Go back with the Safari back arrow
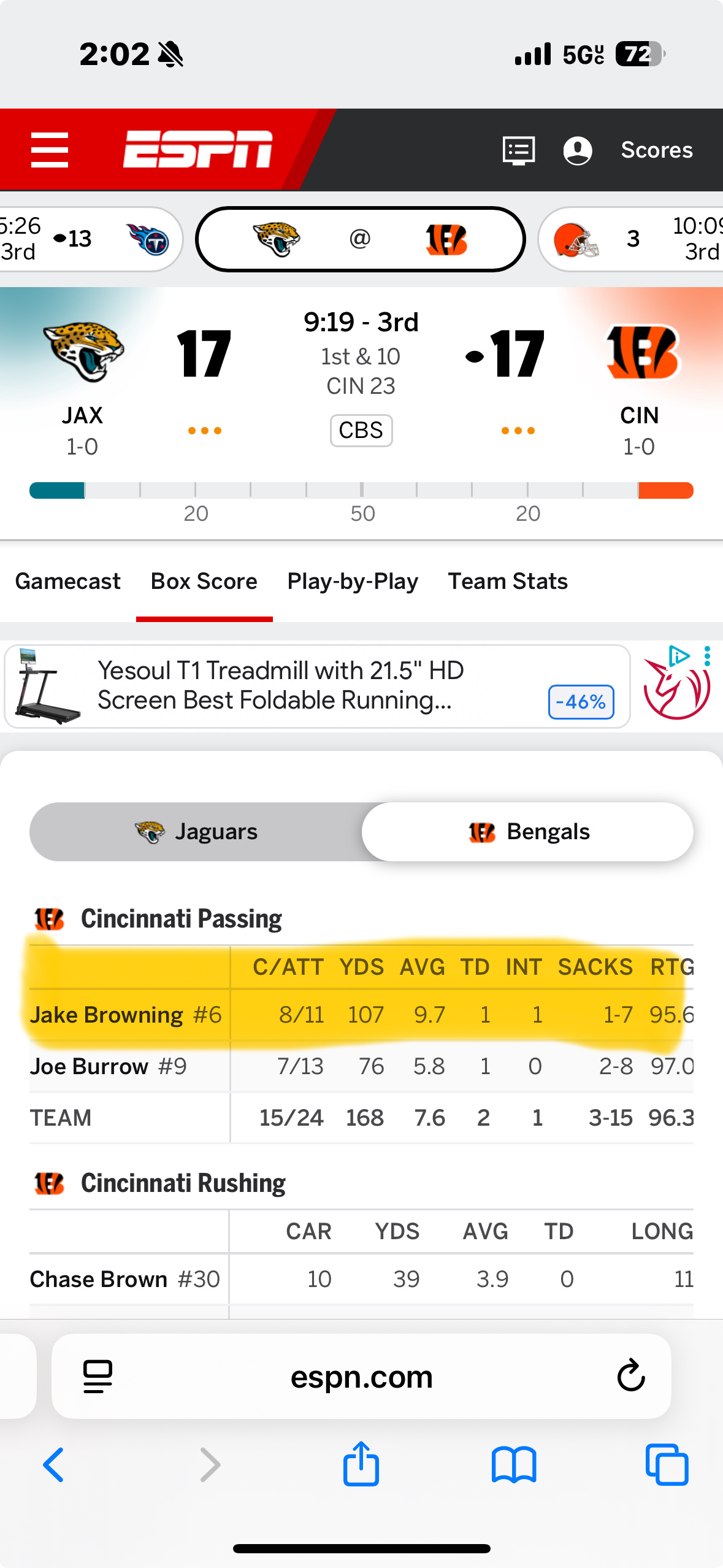This screenshot has width=723, height=1568. coord(54,1464)
